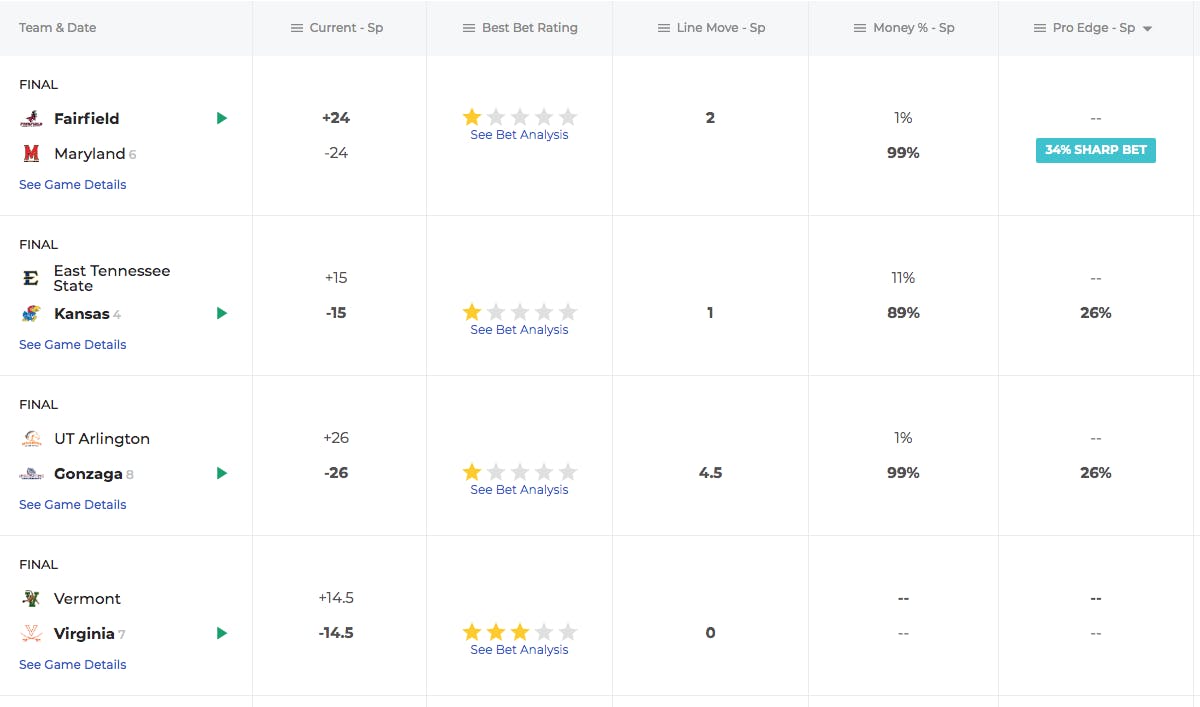Click the green arrow beside Fairfield
The width and height of the screenshot is (1200, 707).
(x=222, y=118)
